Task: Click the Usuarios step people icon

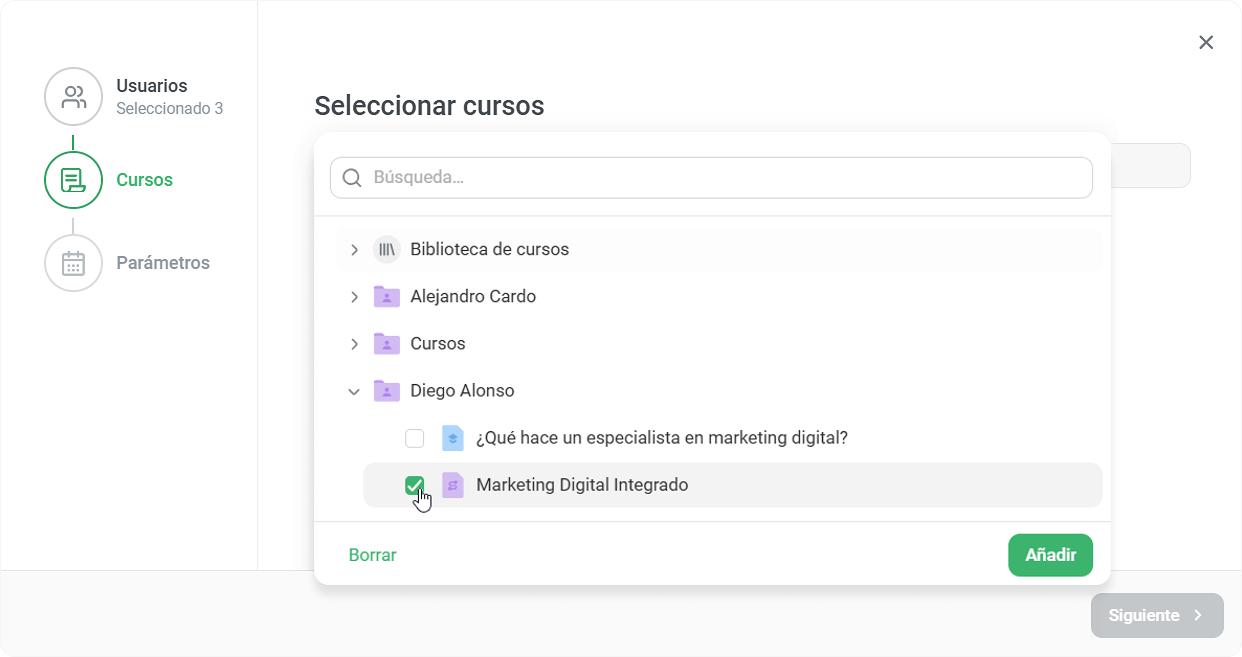Action: pyautogui.click(x=73, y=97)
